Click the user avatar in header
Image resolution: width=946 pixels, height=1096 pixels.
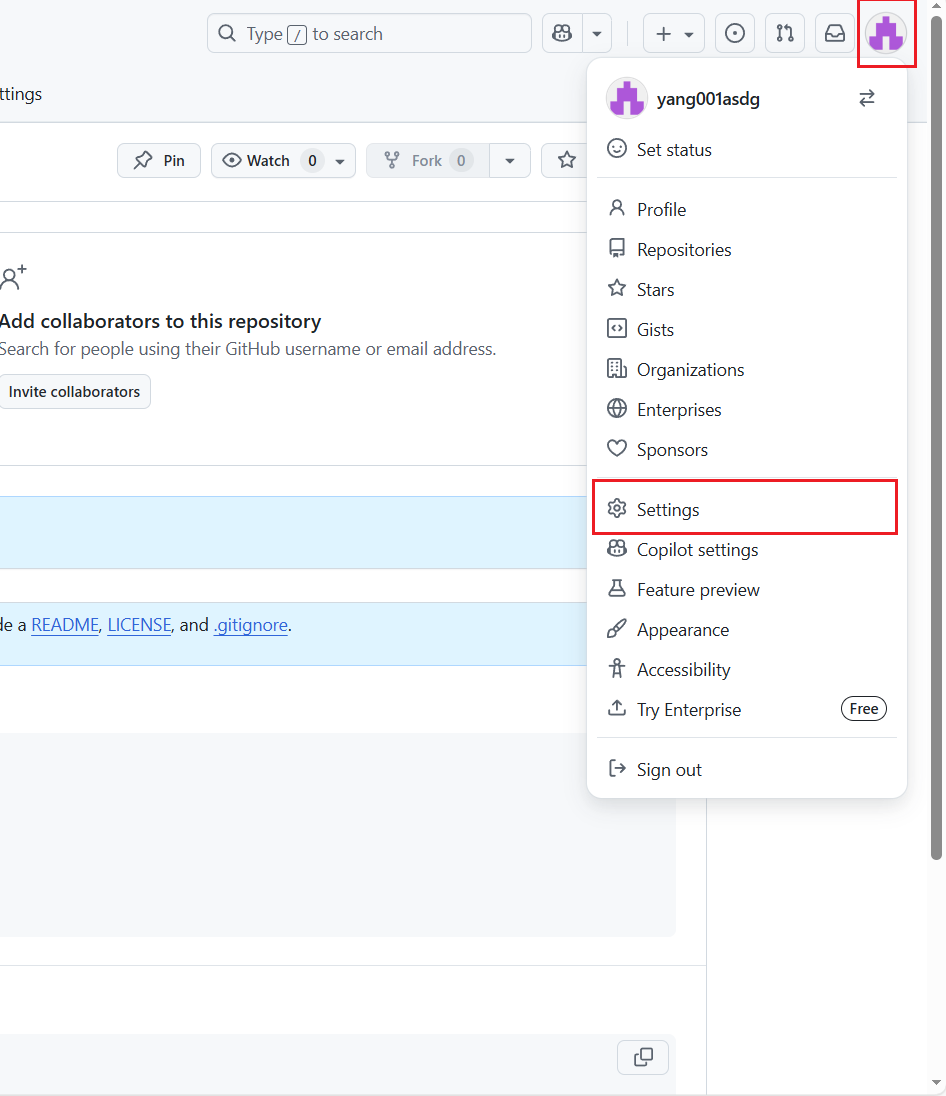tap(886, 34)
